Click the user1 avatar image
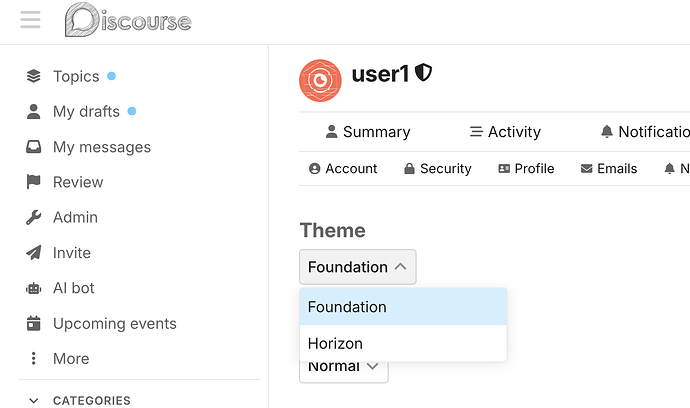Screen dimensions: 690x408 pos(320,81)
